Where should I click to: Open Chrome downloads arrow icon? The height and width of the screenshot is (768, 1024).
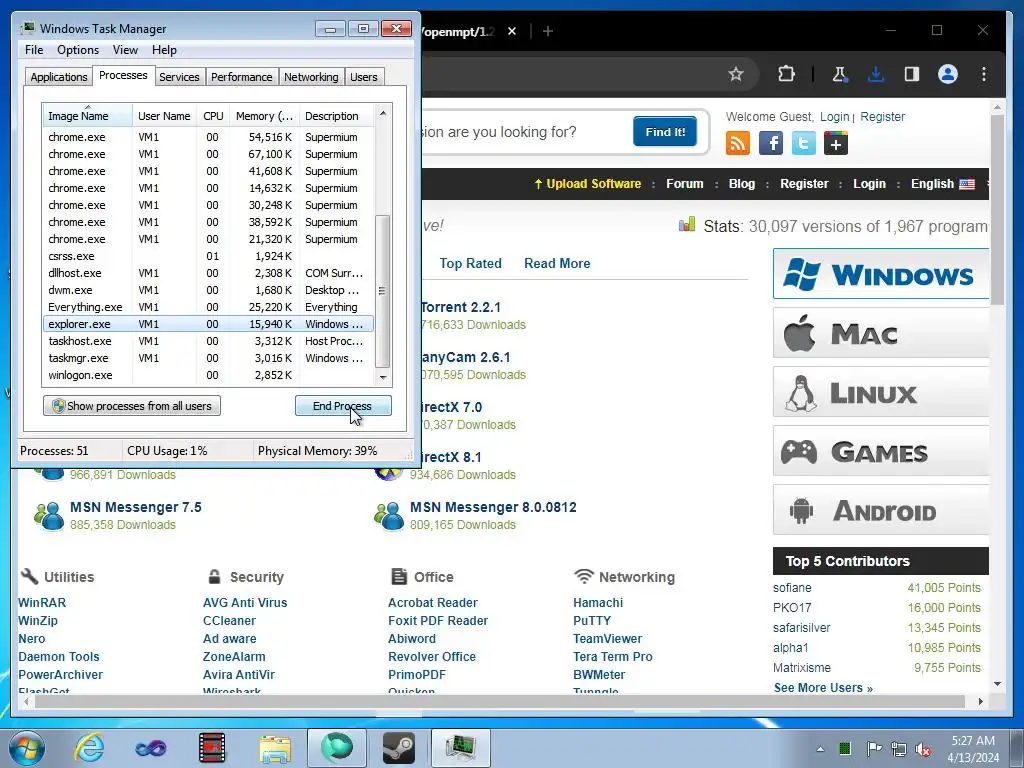(876, 74)
